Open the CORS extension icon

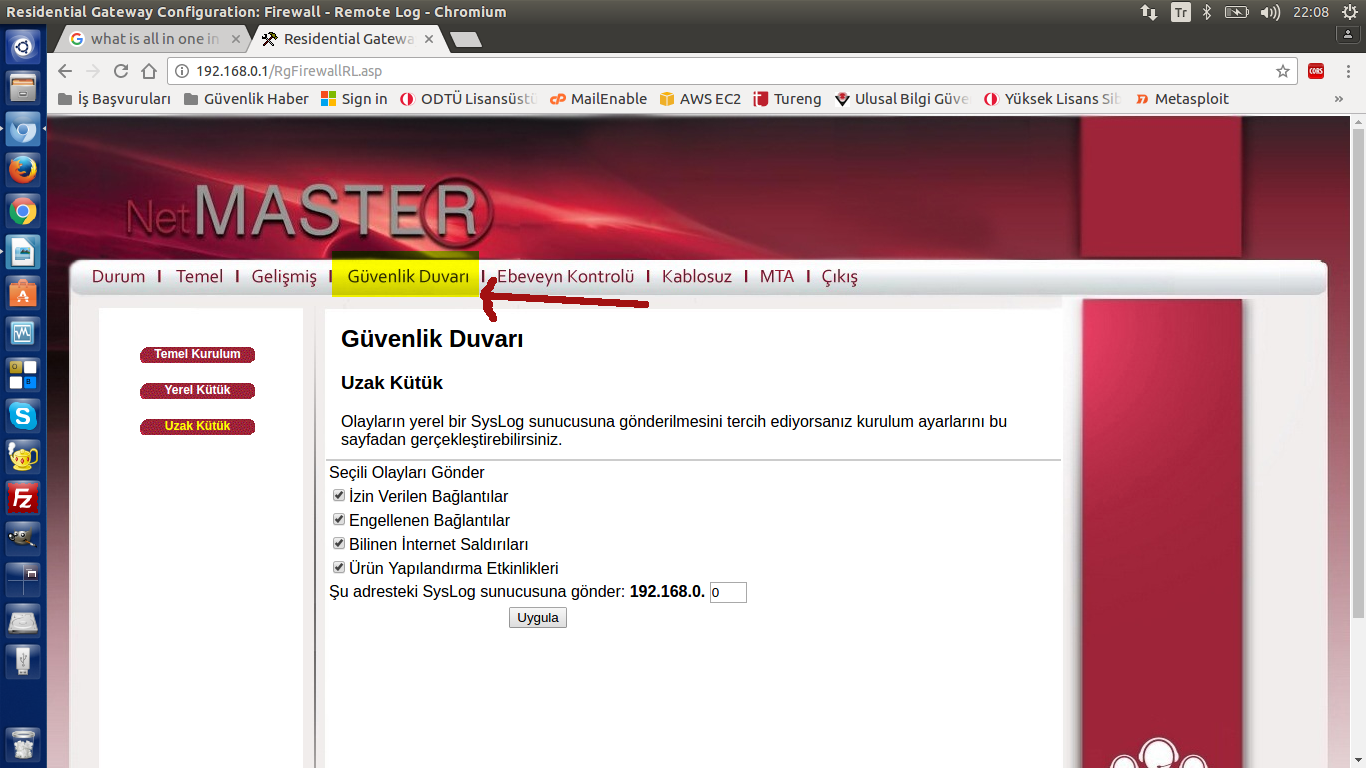point(1316,71)
